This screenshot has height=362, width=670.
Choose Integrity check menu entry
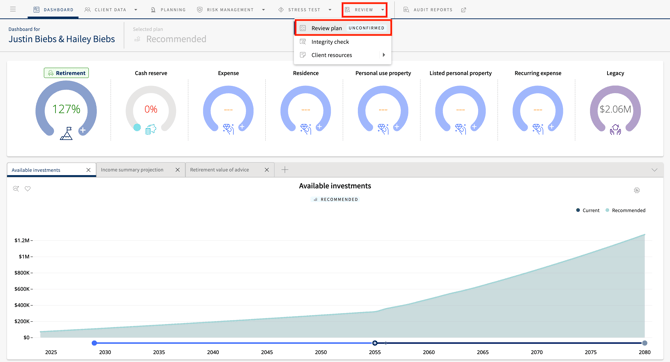point(343,41)
